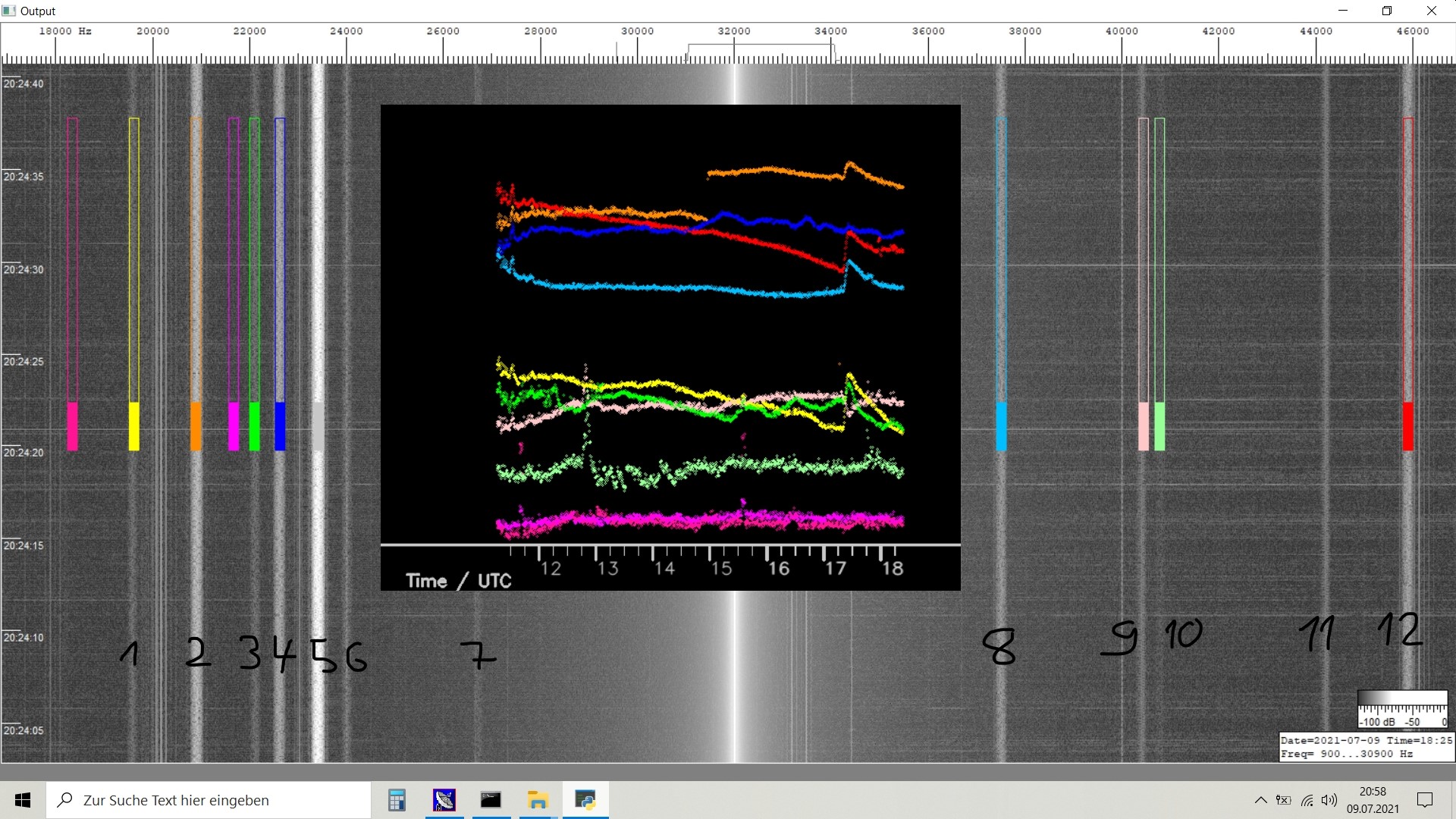Click the 20:24:05 time label

(24, 730)
